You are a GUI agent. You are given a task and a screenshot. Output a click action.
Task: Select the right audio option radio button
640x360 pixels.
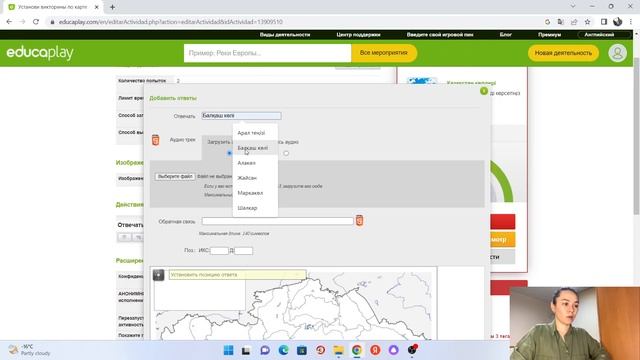coord(286,153)
